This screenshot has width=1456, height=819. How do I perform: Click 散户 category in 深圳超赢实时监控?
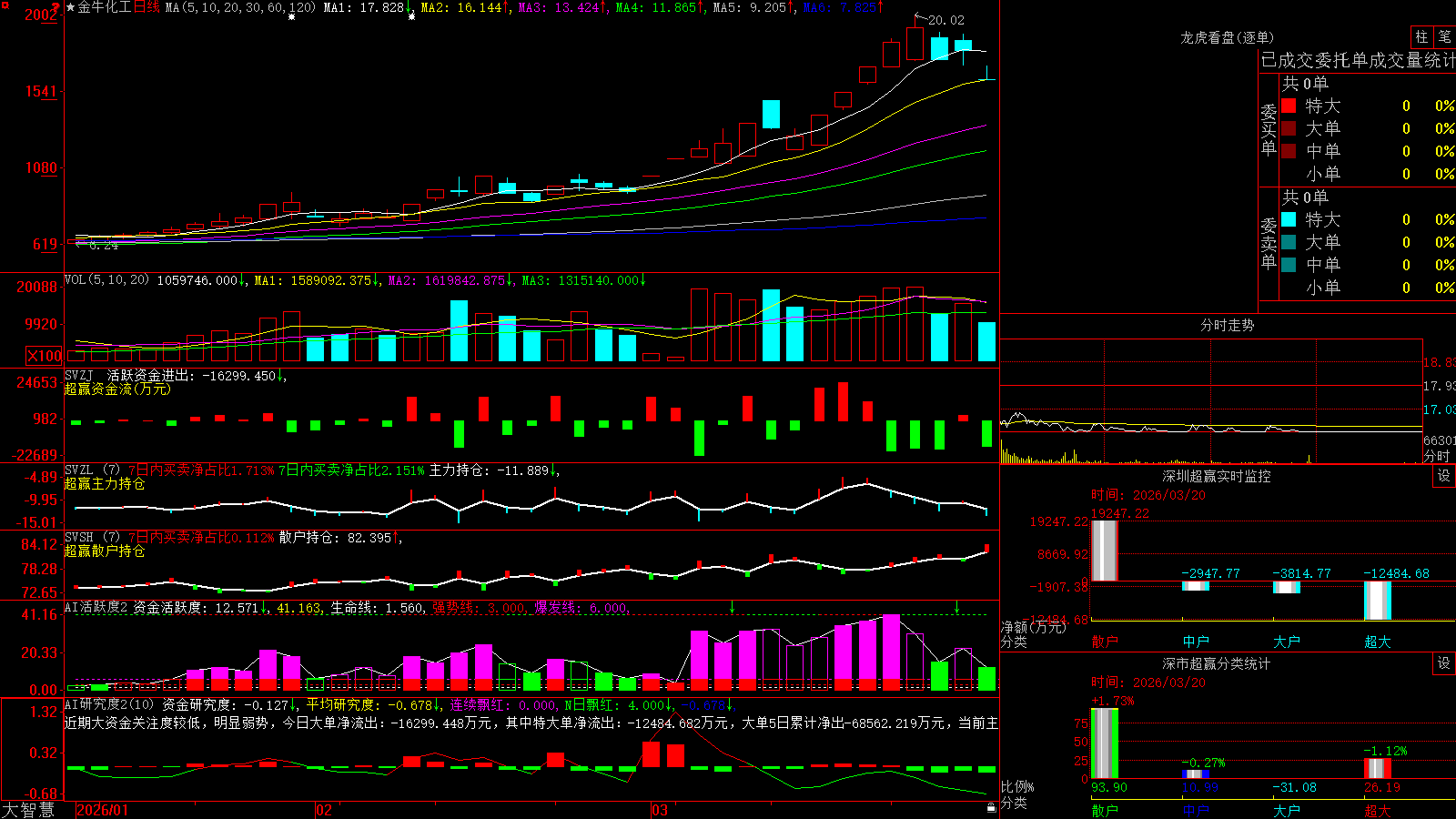[1104, 642]
